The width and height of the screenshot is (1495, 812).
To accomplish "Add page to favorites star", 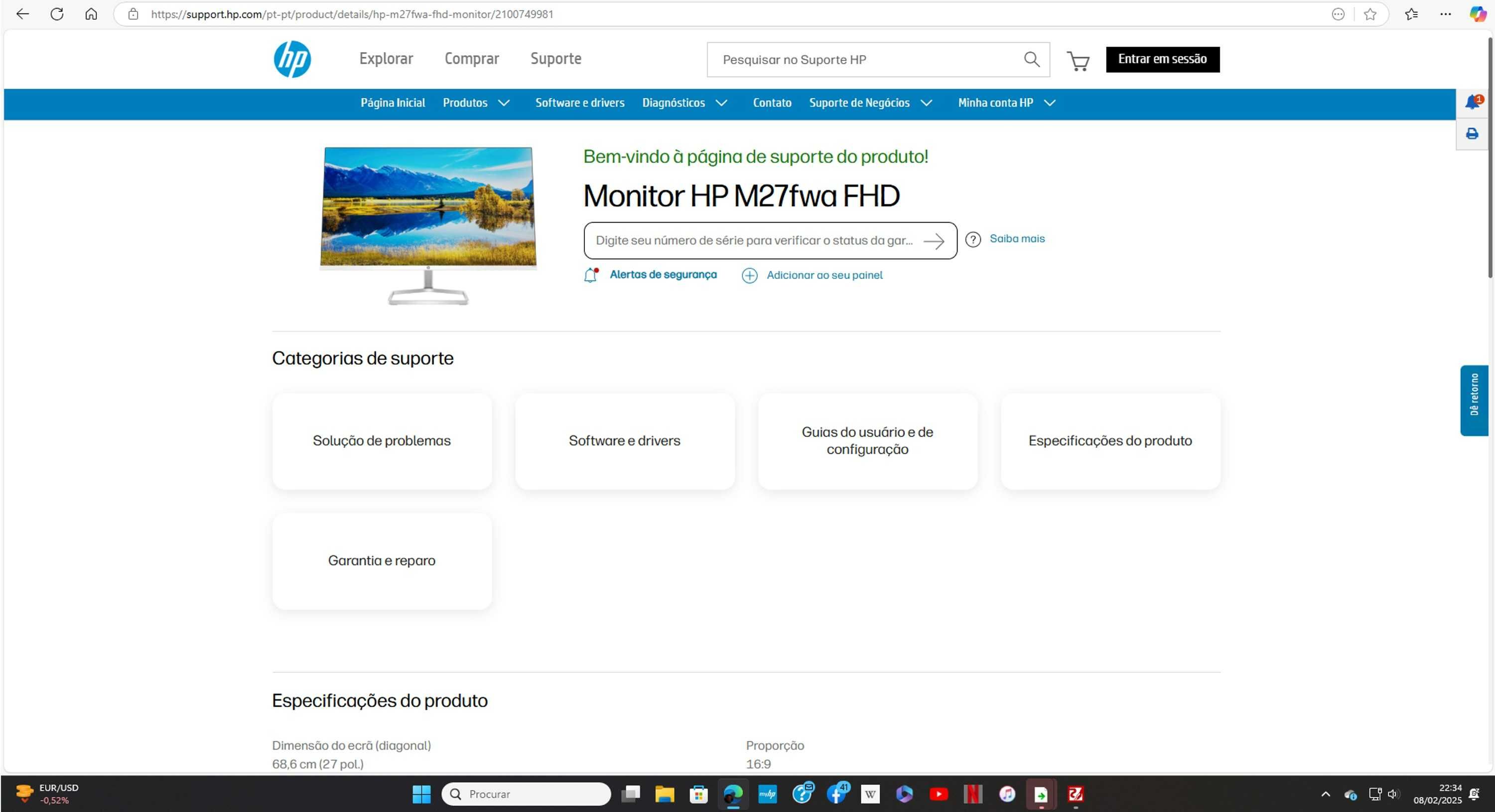I will pyautogui.click(x=1369, y=14).
